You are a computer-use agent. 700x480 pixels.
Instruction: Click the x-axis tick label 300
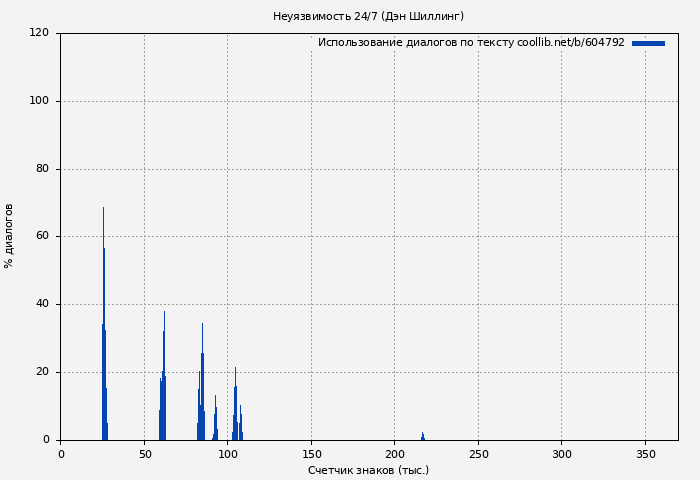tap(561, 454)
